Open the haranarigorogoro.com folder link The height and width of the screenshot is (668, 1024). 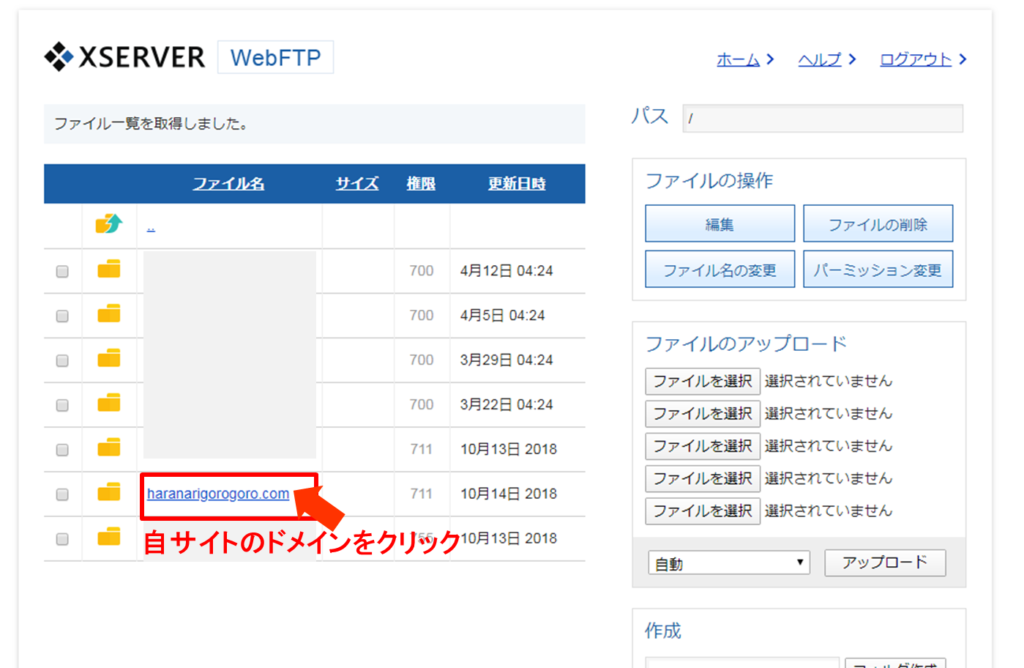(x=218, y=494)
